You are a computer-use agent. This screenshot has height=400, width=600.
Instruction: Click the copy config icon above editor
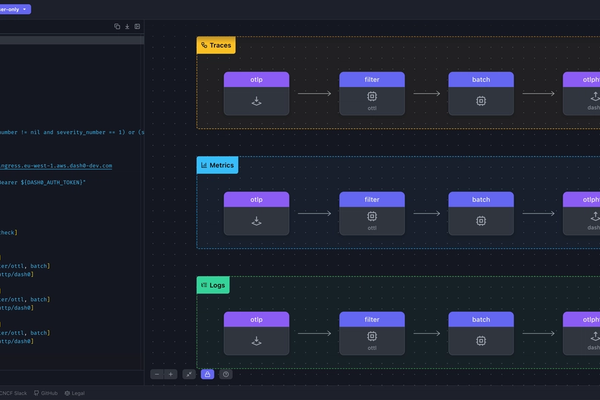pyautogui.click(x=117, y=27)
